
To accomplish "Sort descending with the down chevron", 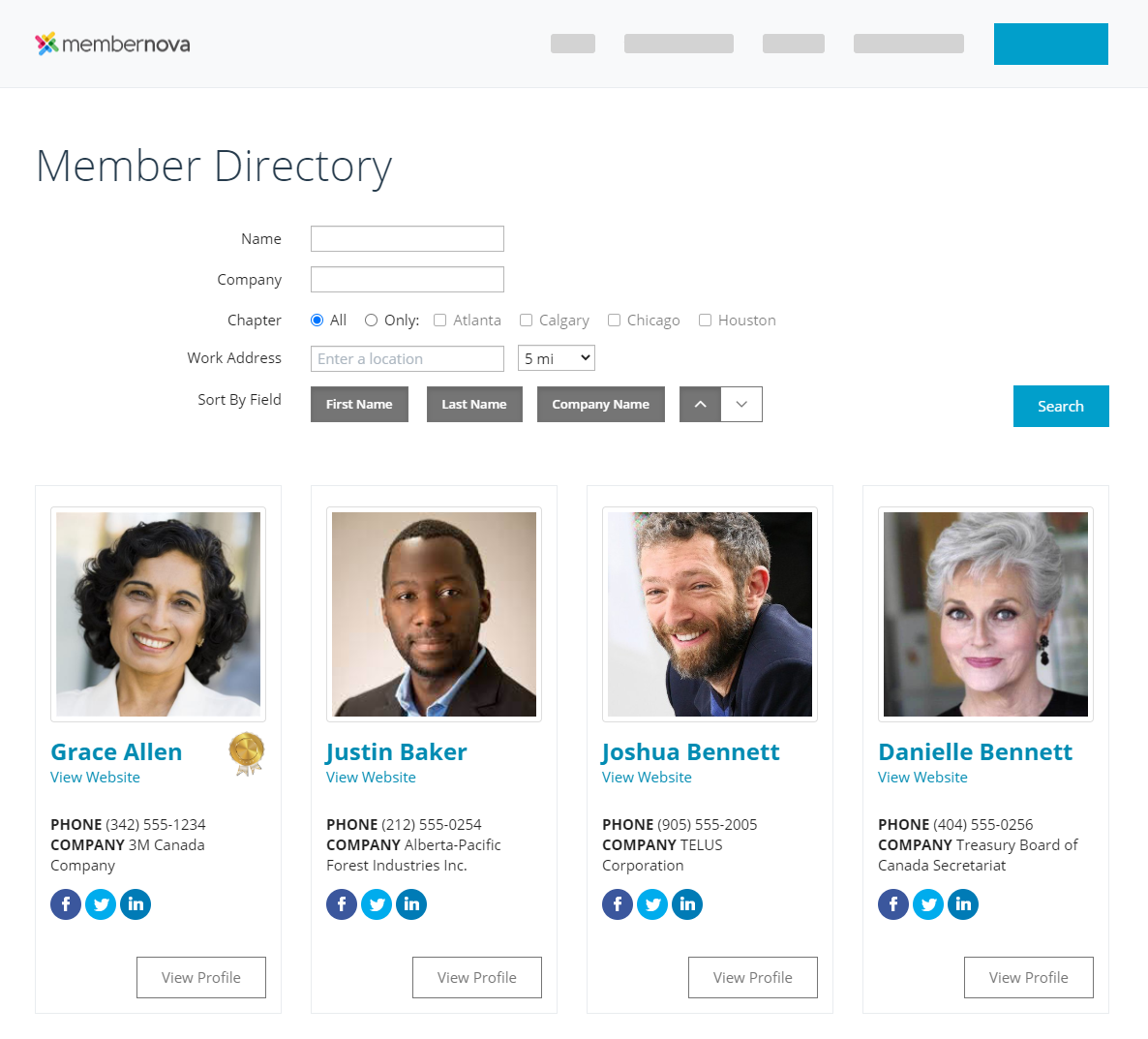I will [x=741, y=405].
